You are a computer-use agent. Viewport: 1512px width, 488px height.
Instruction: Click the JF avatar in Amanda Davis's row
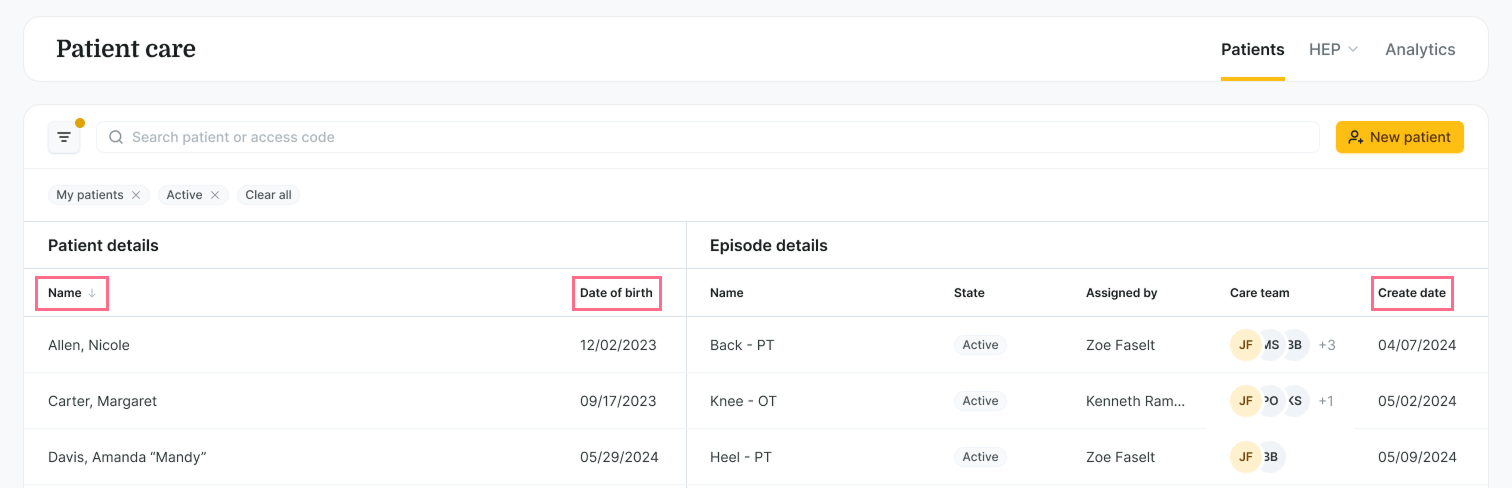pos(1245,457)
